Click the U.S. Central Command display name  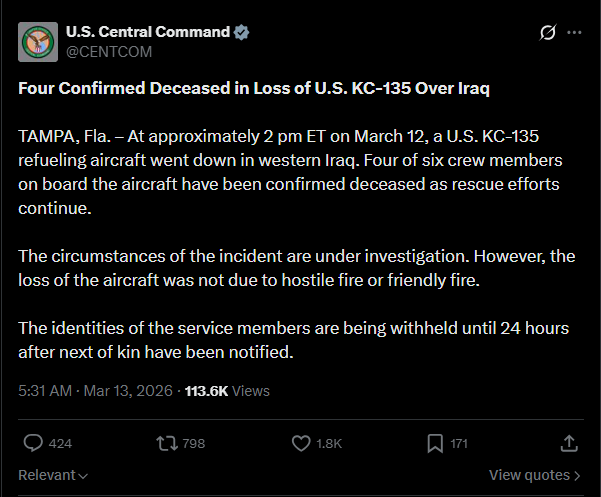pyautogui.click(x=147, y=32)
